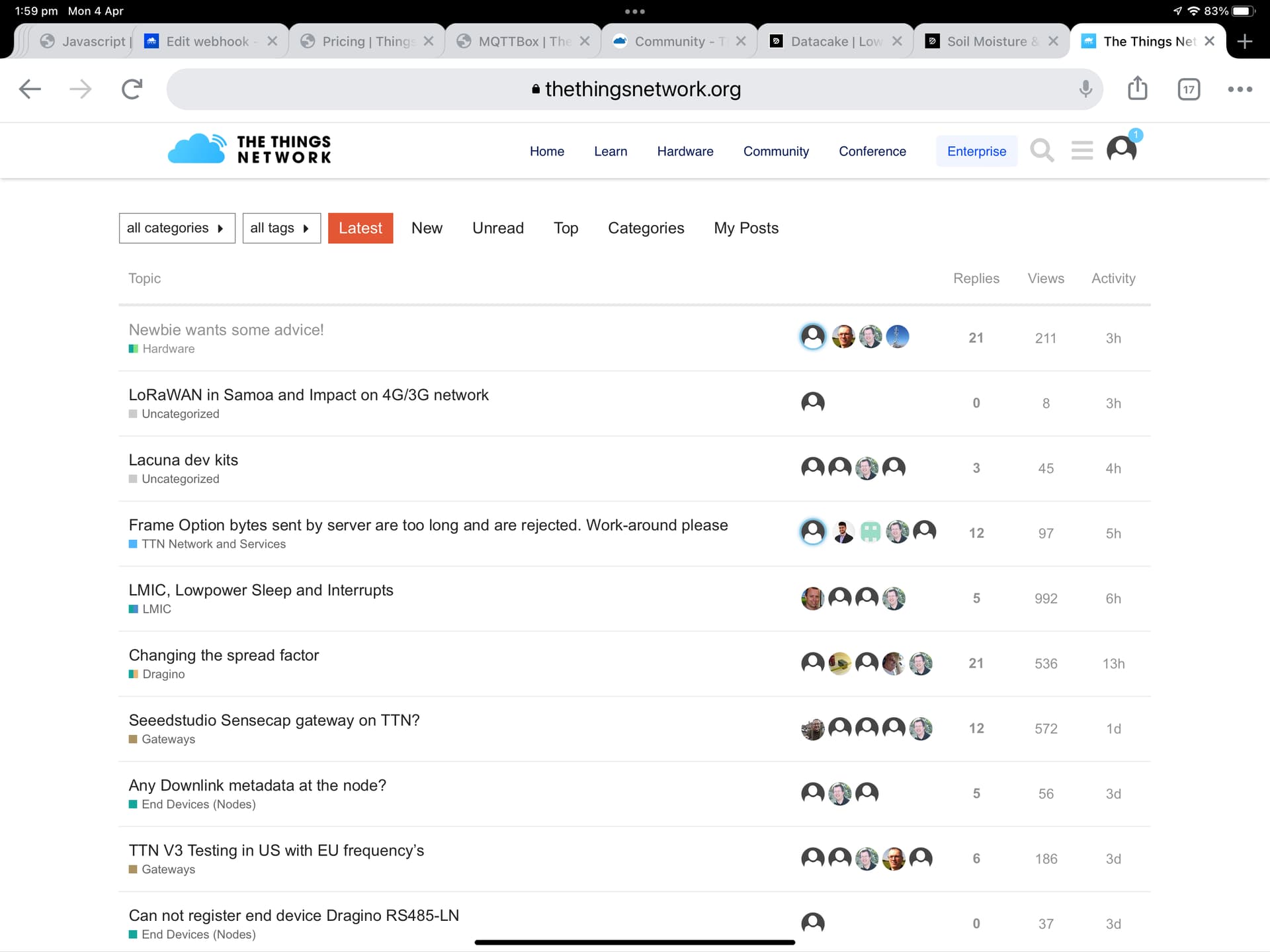This screenshot has height=952, width=1270.
Task: Sort topics by Views column header
Action: click(x=1046, y=279)
